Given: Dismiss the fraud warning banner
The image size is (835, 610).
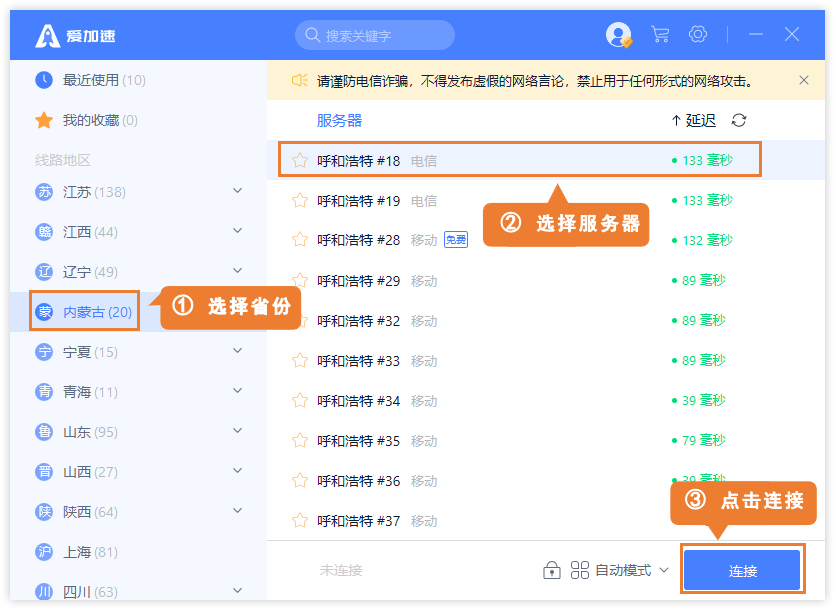Looking at the screenshot, I should (804, 80).
